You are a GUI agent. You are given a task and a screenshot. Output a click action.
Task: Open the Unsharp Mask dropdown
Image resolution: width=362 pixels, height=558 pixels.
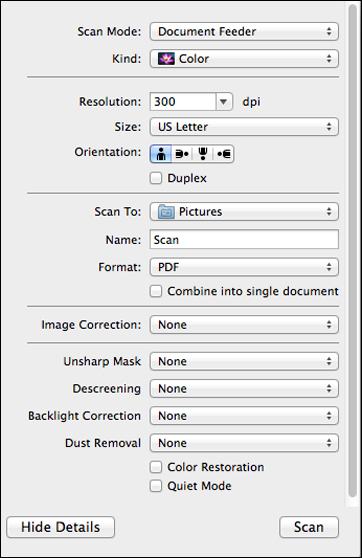coord(244,362)
